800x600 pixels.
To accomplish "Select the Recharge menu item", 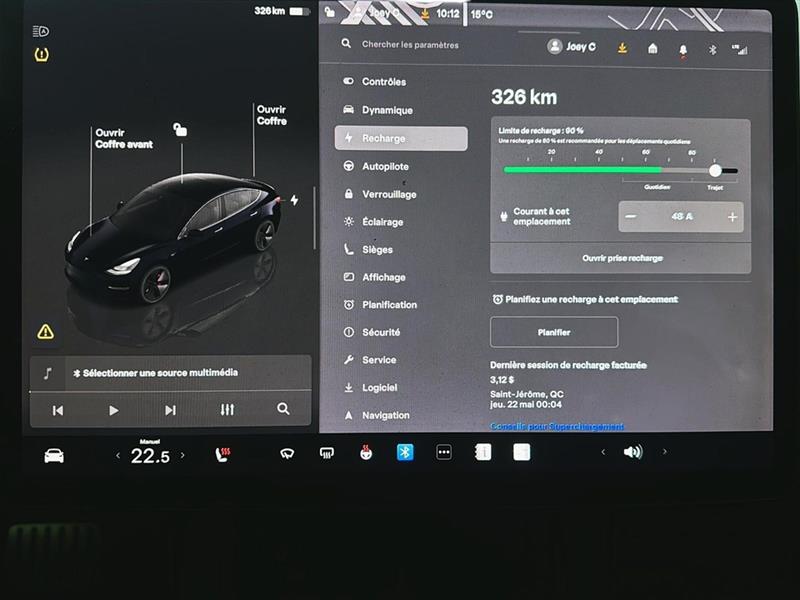I will coord(401,138).
